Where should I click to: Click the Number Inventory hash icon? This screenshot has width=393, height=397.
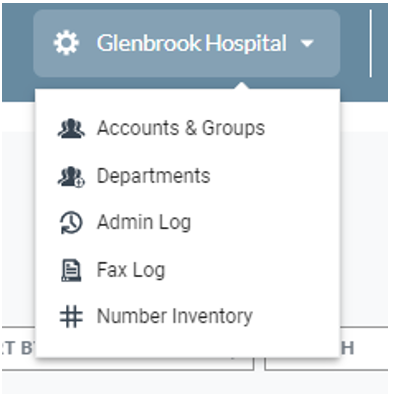pyautogui.click(x=71, y=316)
